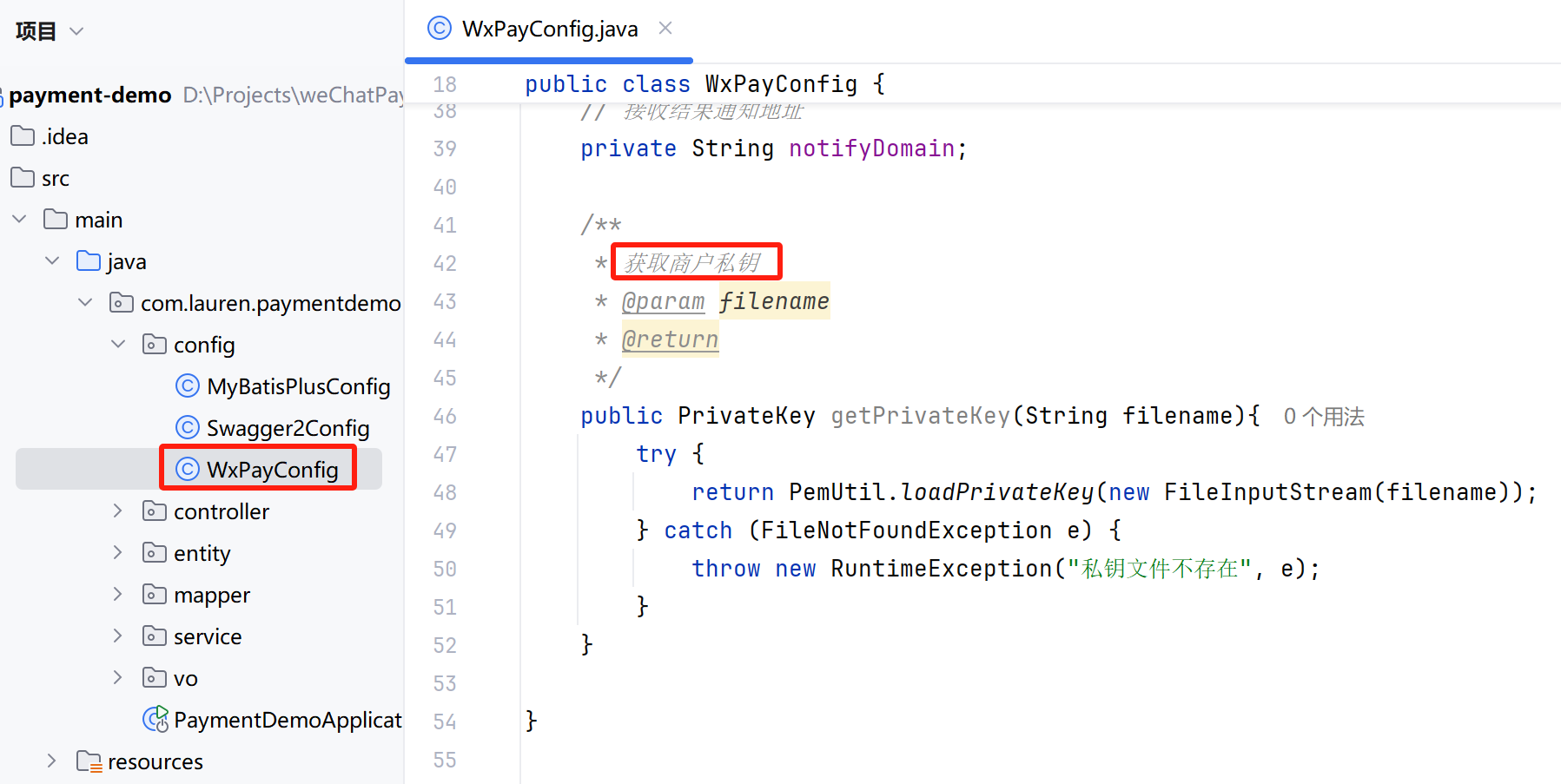This screenshot has width=1561, height=784.
Task: Click the PaymentDemoApplication Spring Boot icon
Action: [x=155, y=719]
